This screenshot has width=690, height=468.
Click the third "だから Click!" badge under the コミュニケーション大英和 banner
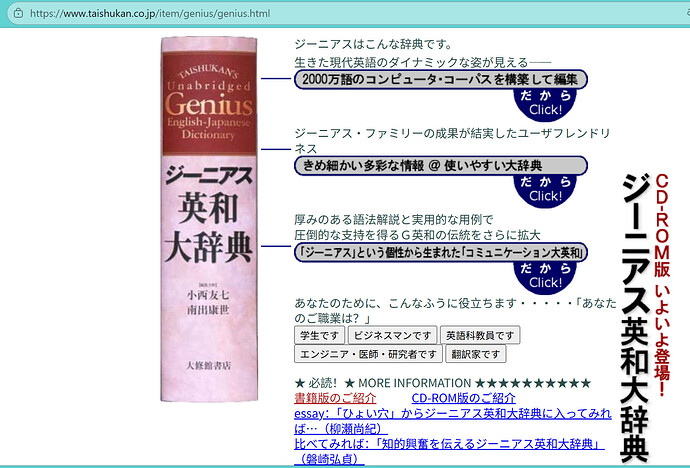pos(545,275)
